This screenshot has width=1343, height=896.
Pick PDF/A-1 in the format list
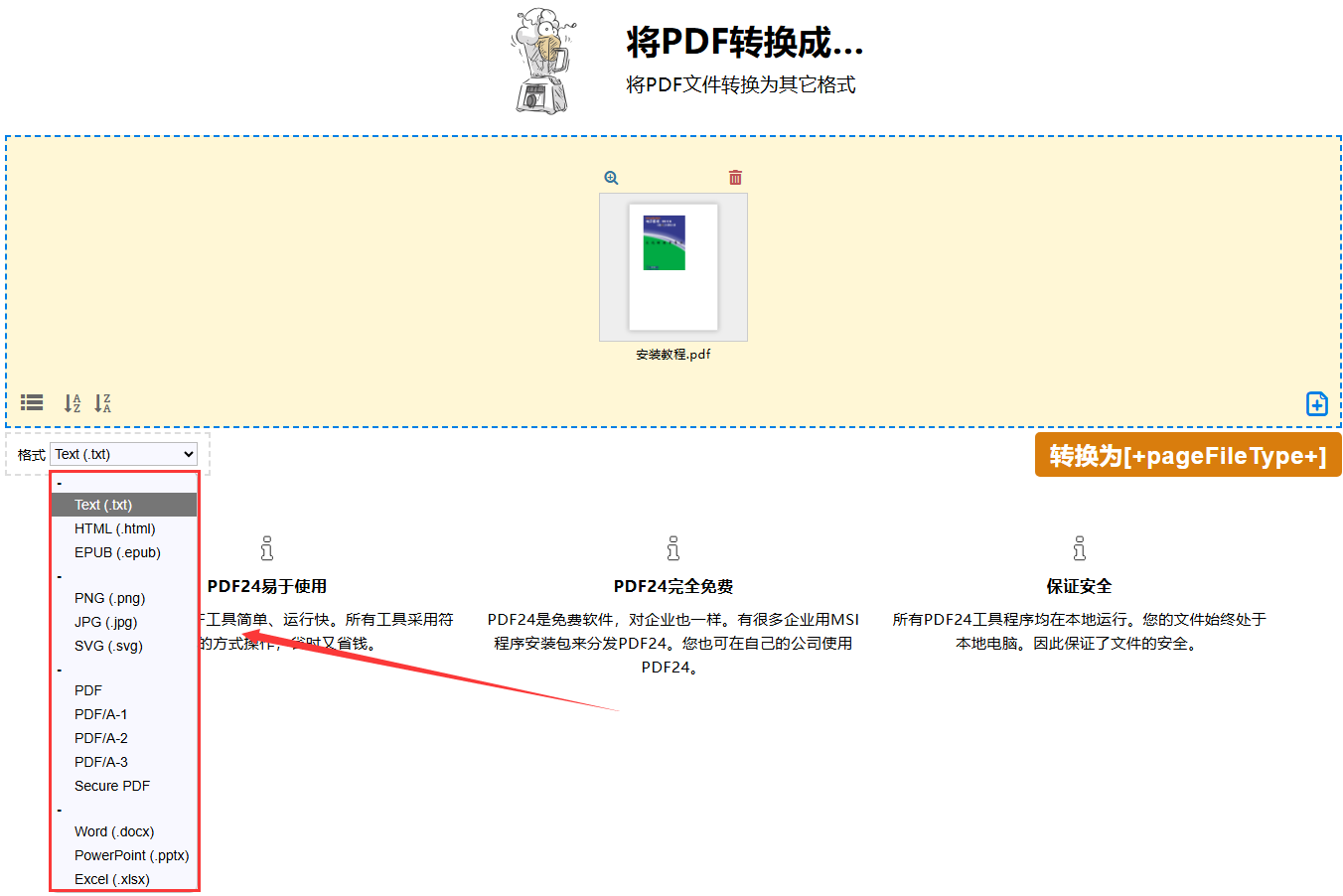point(124,714)
